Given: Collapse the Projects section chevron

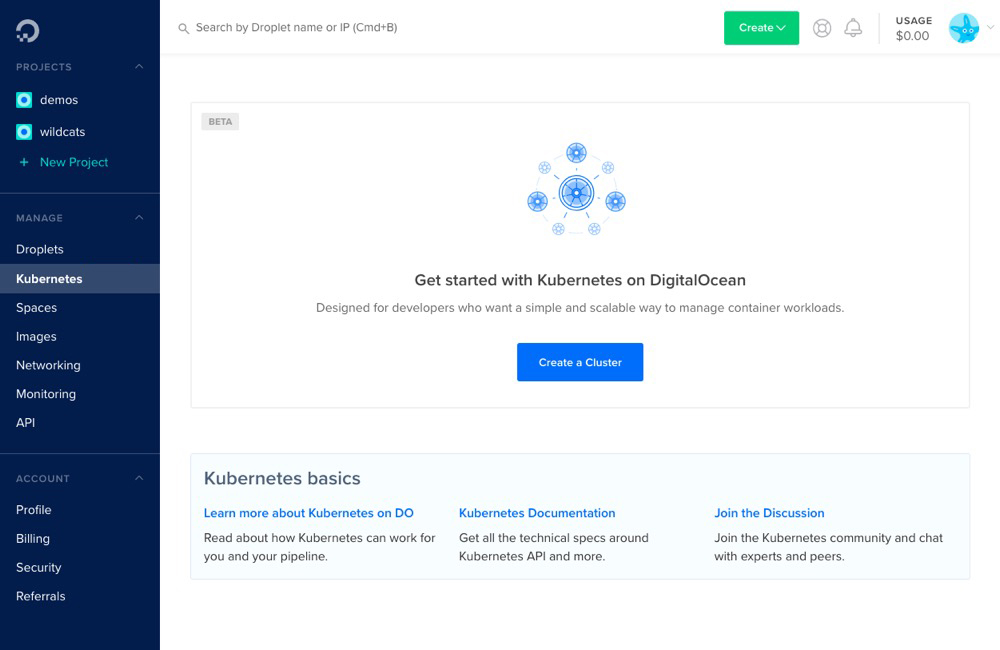Looking at the screenshot, I should click(139, 67).
